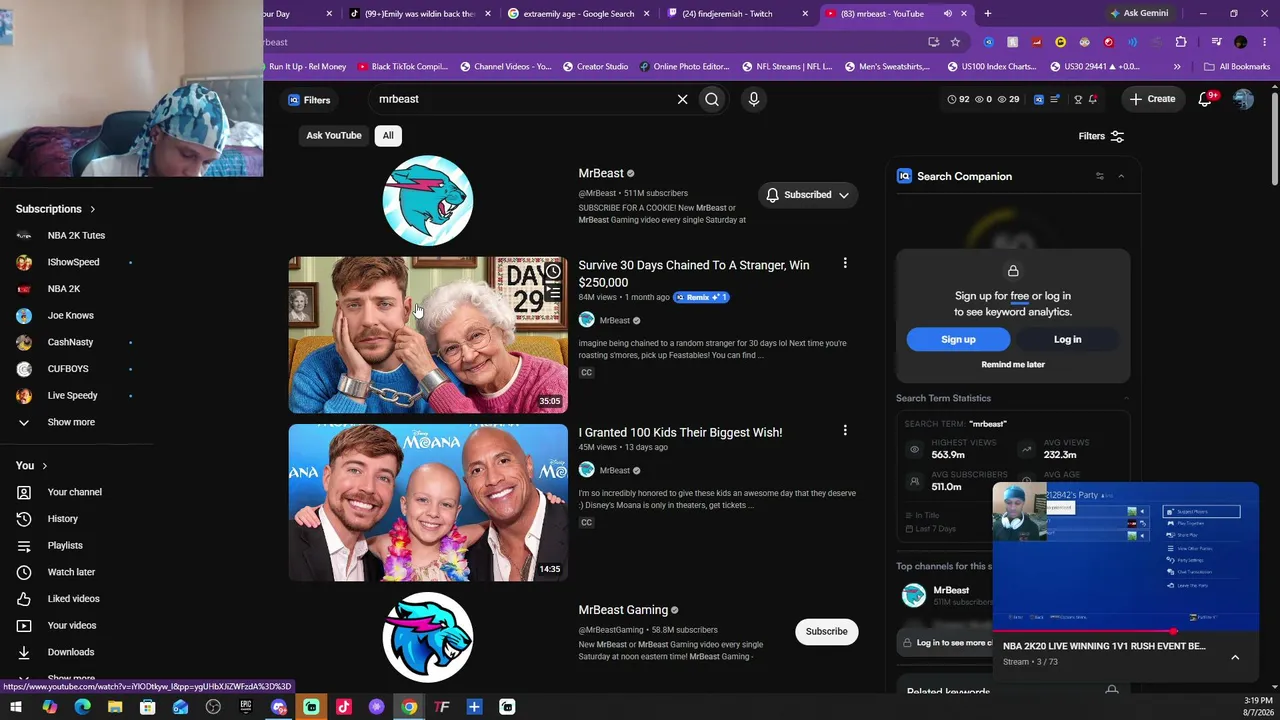
Task: Collapse the Search Companion panel
Action: pyautogui.click(x=1121, y=177)
